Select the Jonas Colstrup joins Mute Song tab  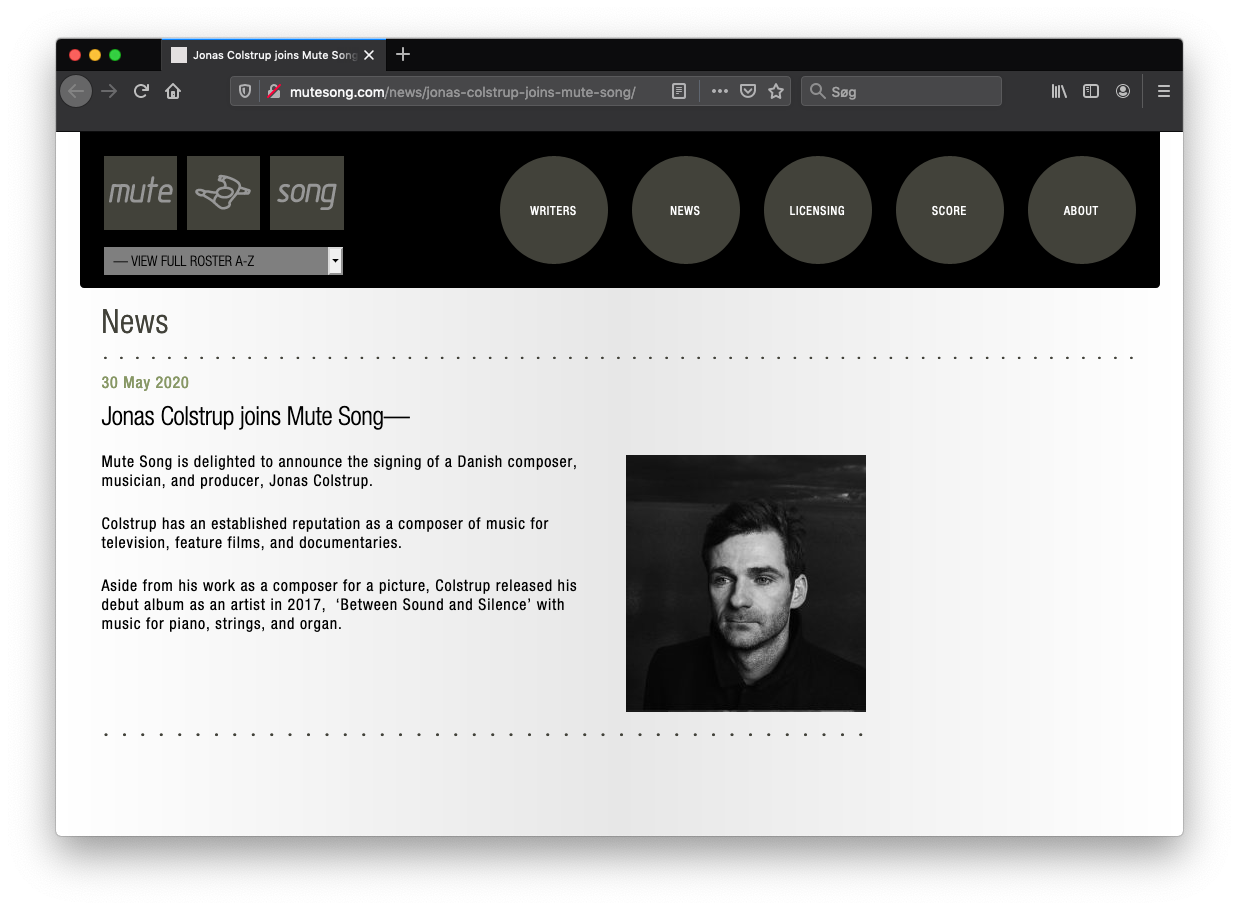pos(273,55)
